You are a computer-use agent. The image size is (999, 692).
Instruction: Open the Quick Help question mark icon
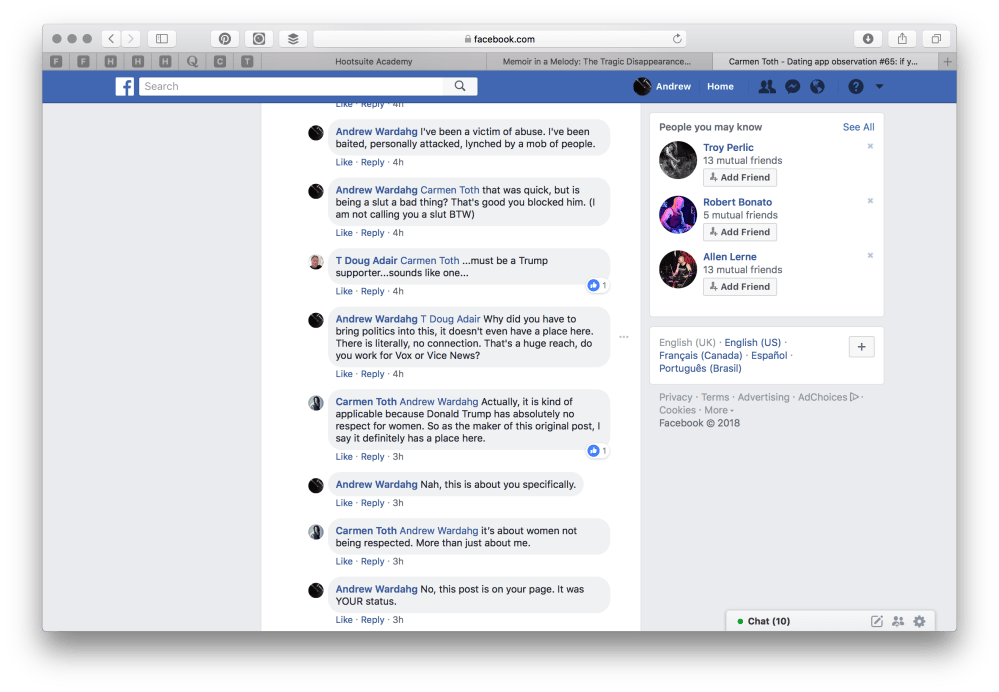[x=856, y=87]
